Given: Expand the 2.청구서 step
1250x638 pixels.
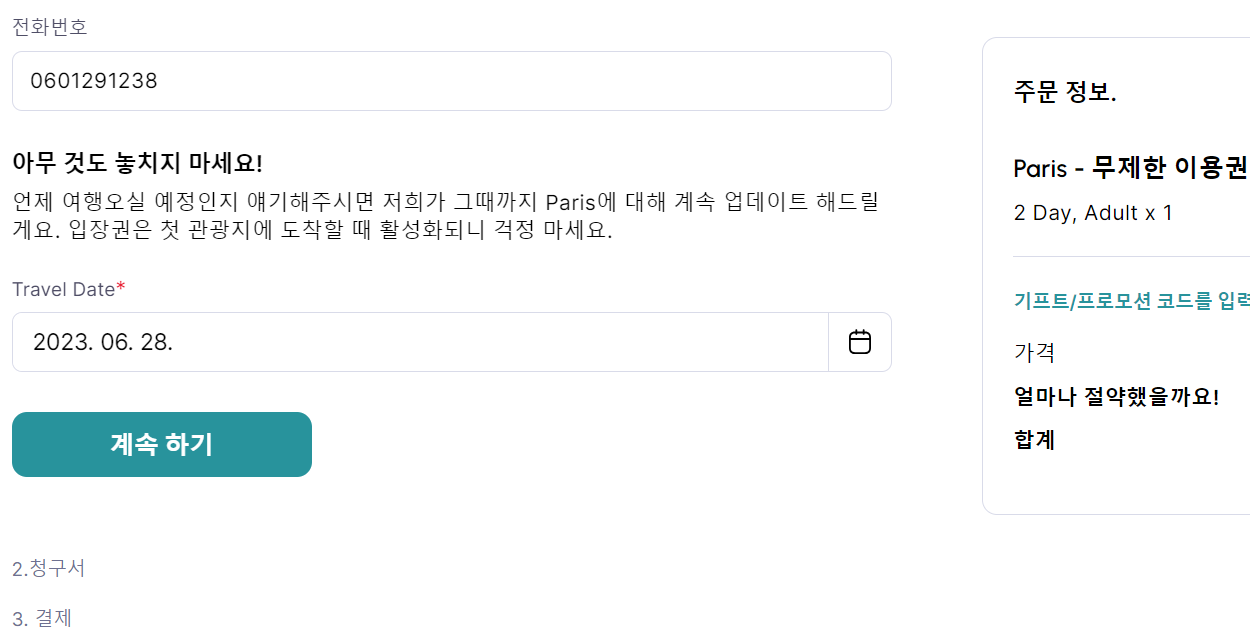Looking at the screenshot, I should tap(49, 569).
